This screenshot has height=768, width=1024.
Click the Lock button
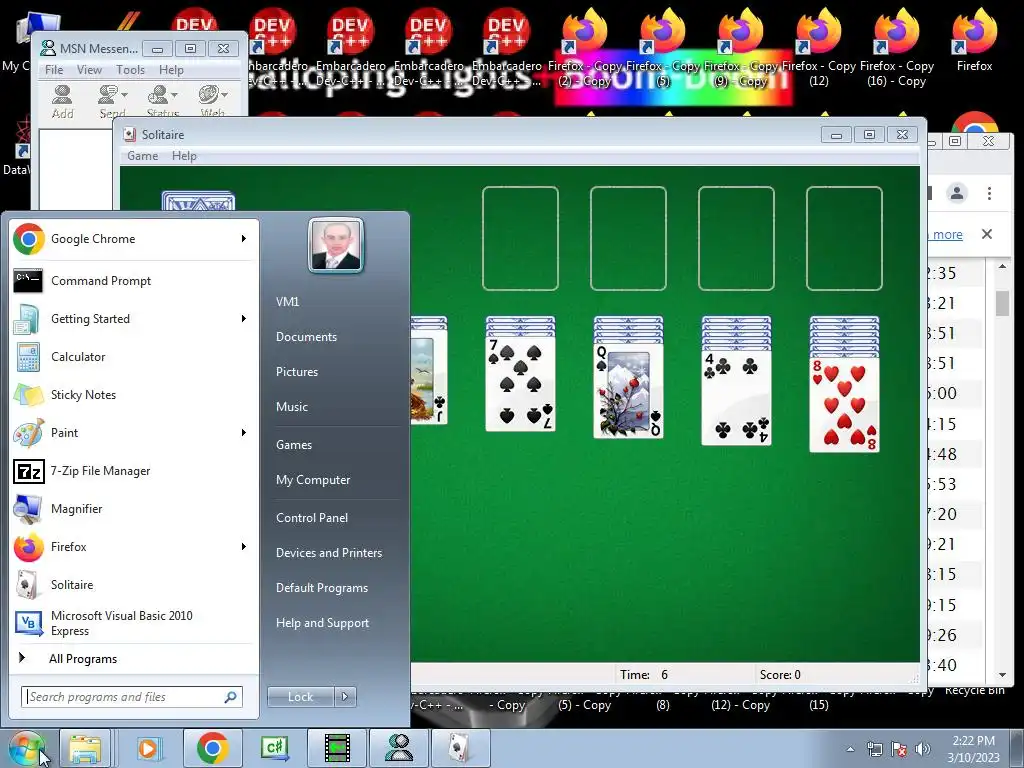300,697
